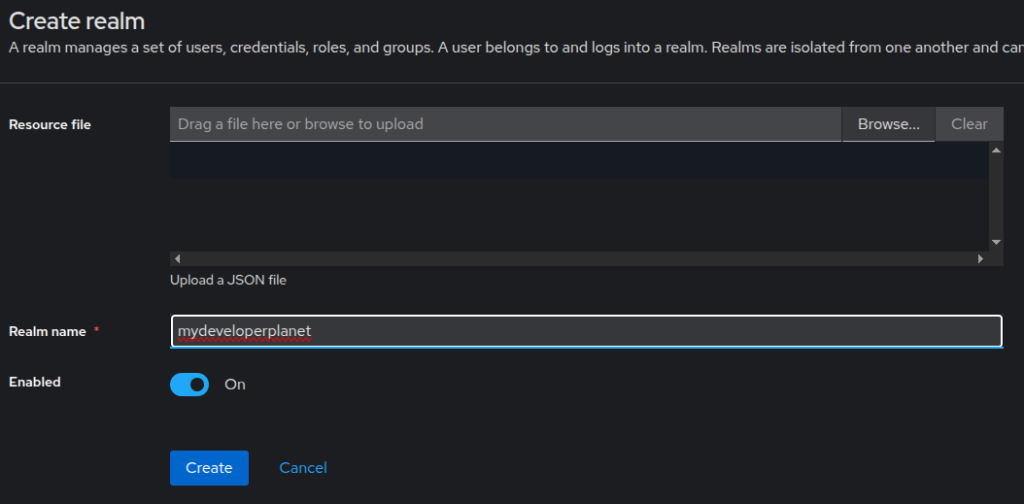The width and height of the screenshot is (1024, 504).
Task: Click inside the resource file JSON editor area
Action: coord(579,197)
